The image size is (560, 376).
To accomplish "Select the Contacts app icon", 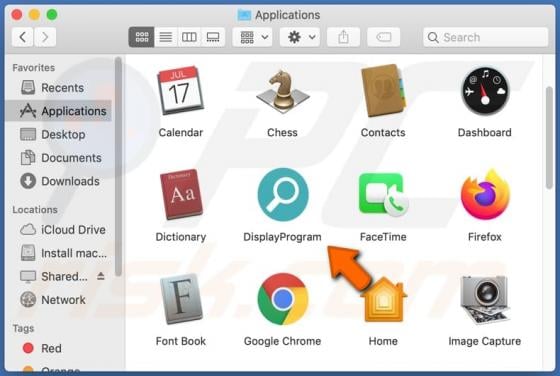I will 383,91.
